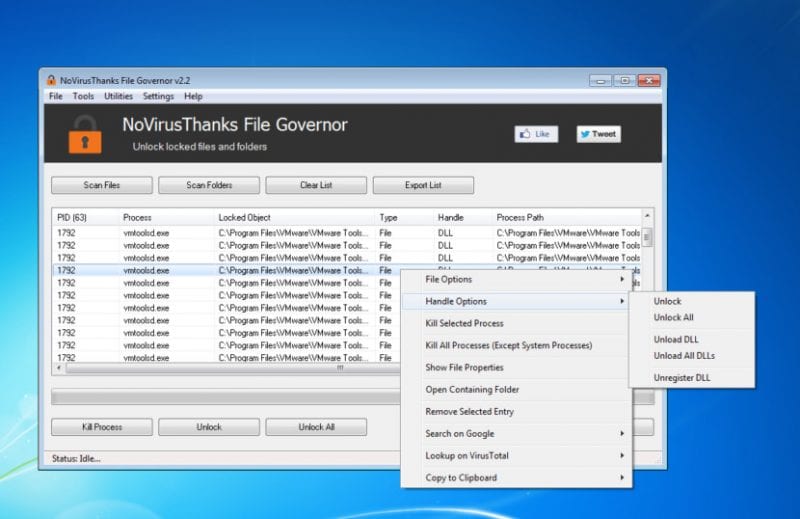Click the horizontal scrollbar thumb of the list
Screen dimensions: 800x519
(x=232, y=368)
